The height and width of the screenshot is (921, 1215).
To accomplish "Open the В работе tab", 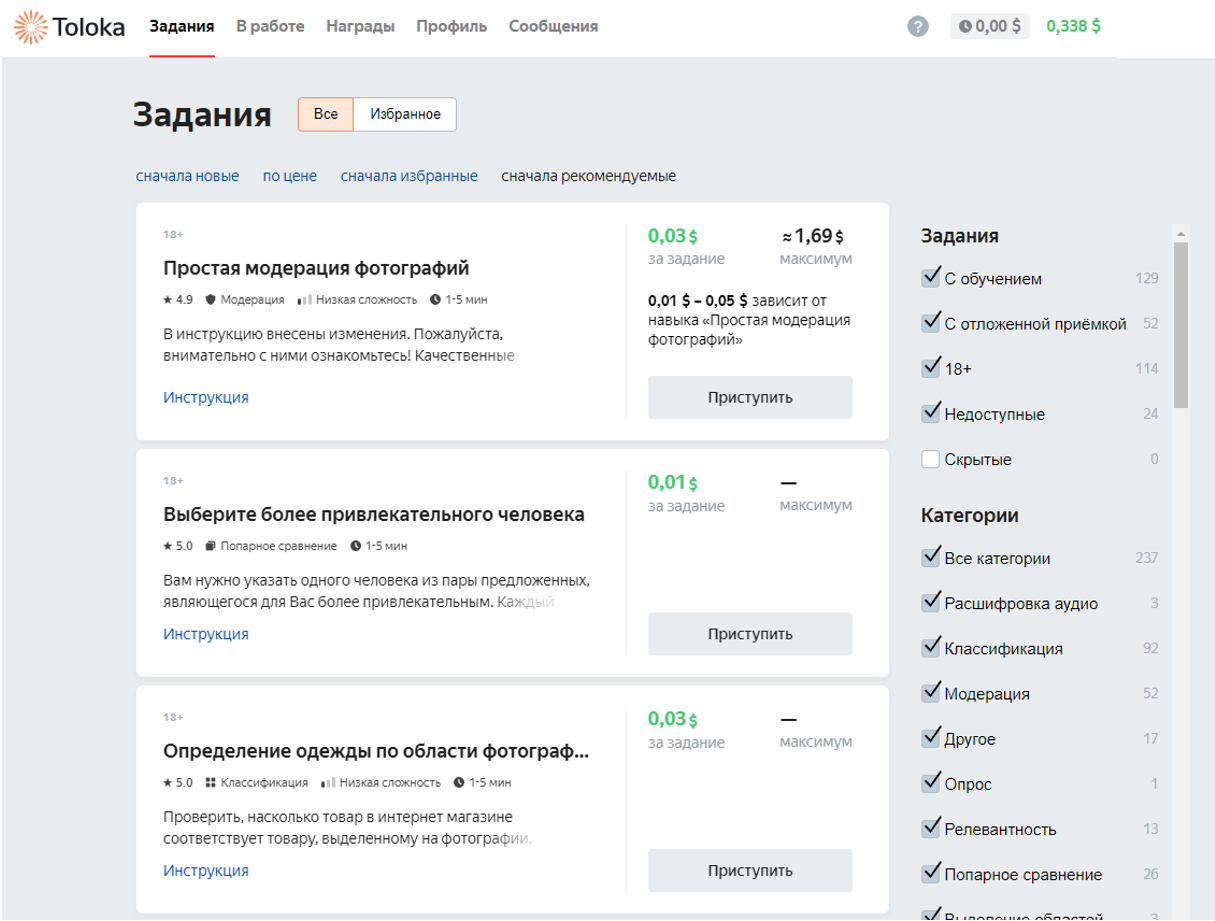I will coord(270,27).
